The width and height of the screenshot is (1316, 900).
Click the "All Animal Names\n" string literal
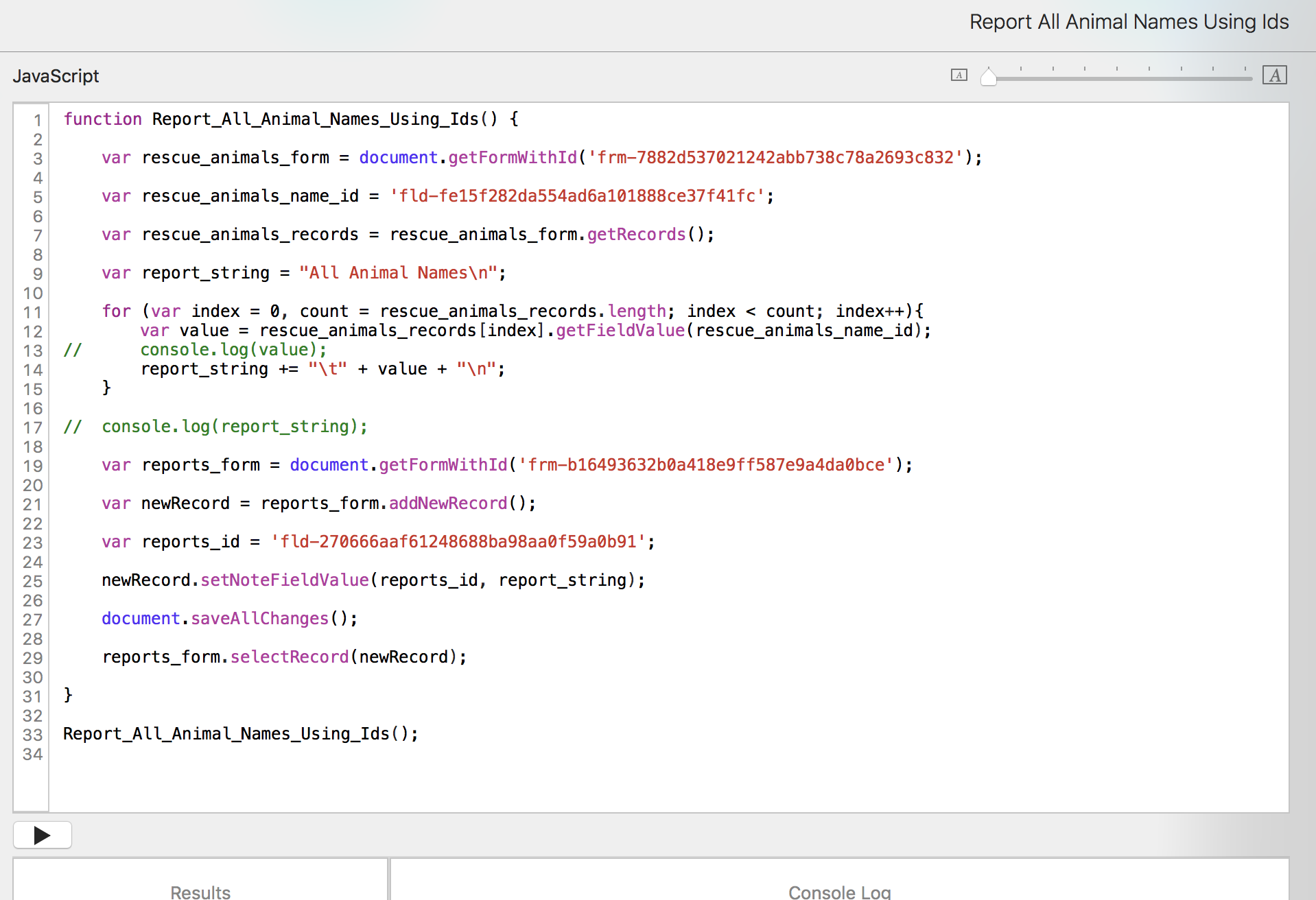[x=398, y=273]
